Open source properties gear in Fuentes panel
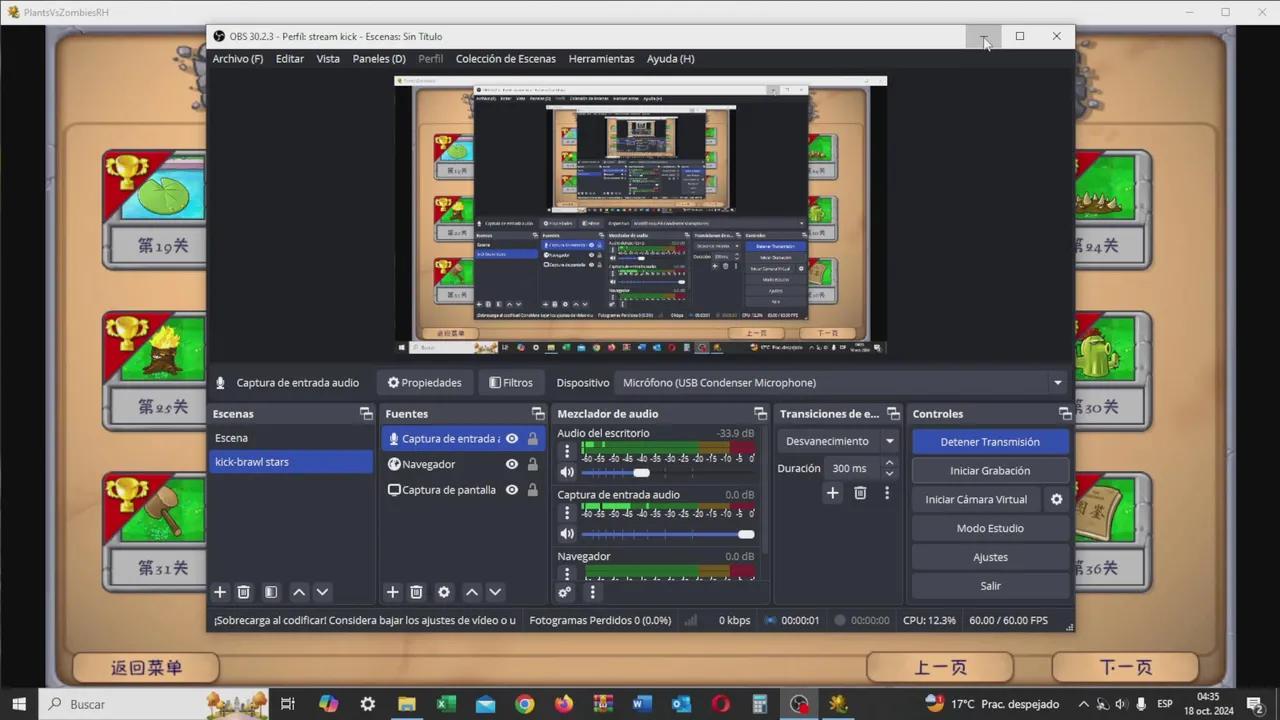This screenshot has width=1280, height=720. (x=444, y=592)
